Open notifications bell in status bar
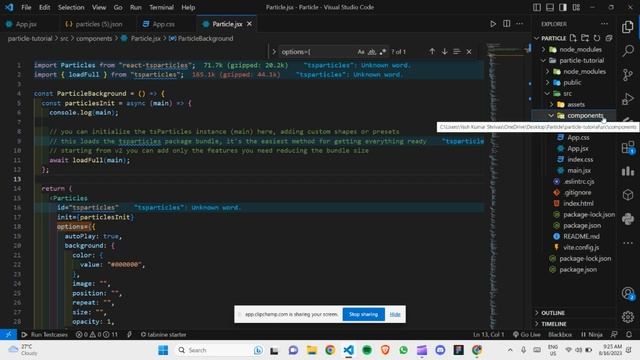The image size is (640, 360). point(629,334)
